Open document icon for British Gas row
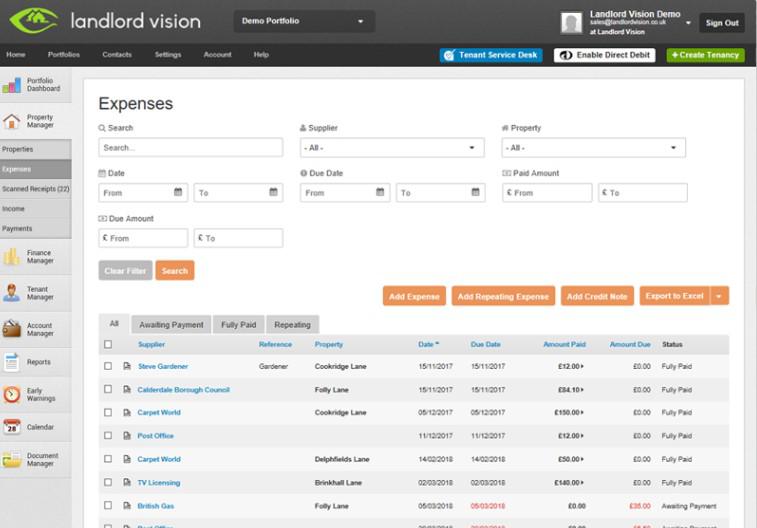 [x=127, y=506]
